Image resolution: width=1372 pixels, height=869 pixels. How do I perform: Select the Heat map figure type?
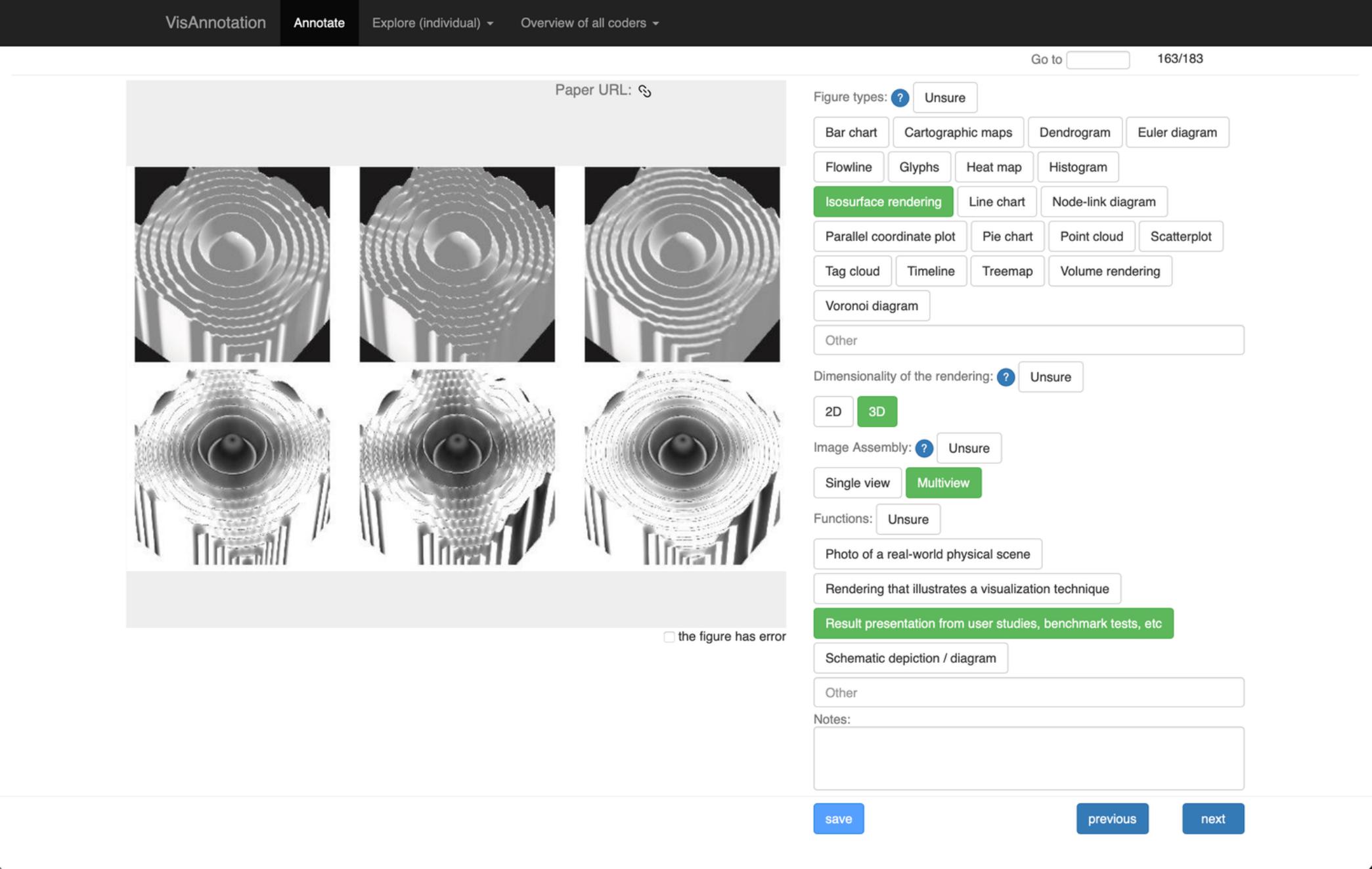pyautogui.click(x=994, y=167)
